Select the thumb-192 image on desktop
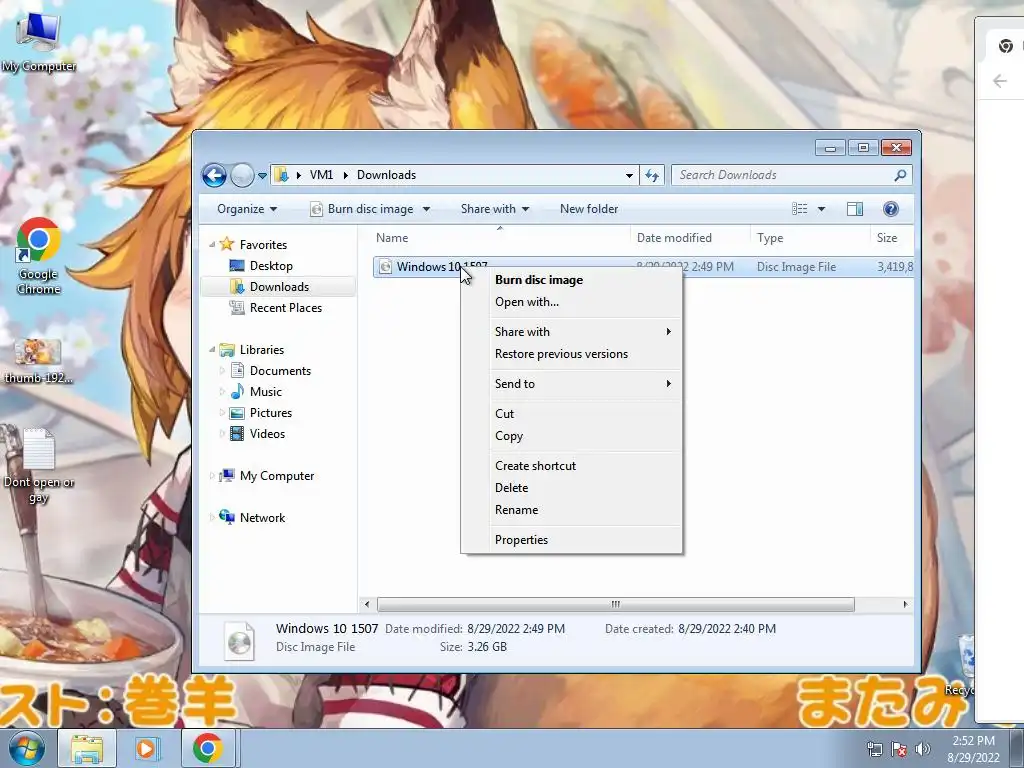The width and height of the screenshot is (1024, 768). (x=39, y=361)
